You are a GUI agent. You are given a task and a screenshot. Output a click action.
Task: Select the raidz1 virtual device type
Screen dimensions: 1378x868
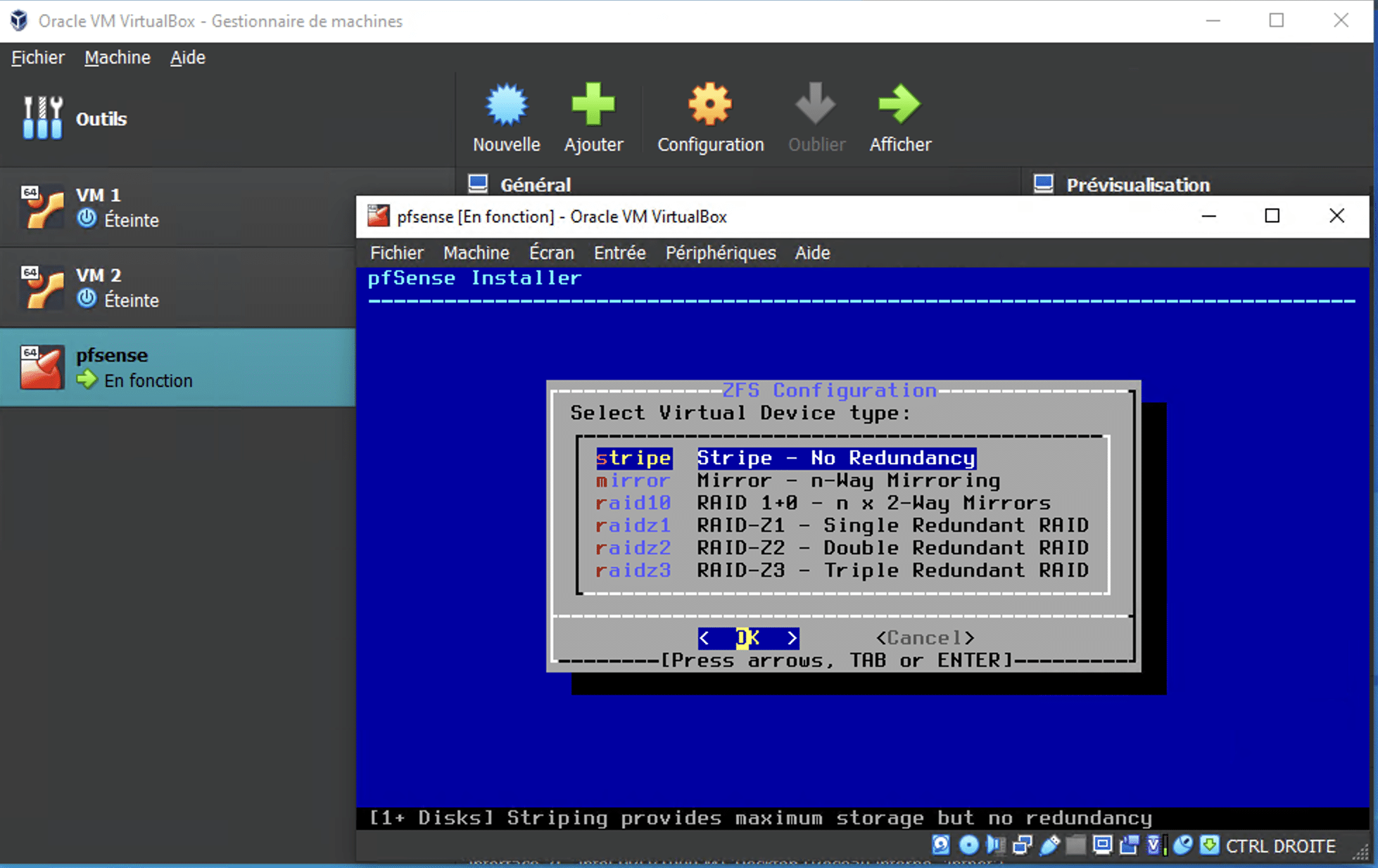point(633,525)
